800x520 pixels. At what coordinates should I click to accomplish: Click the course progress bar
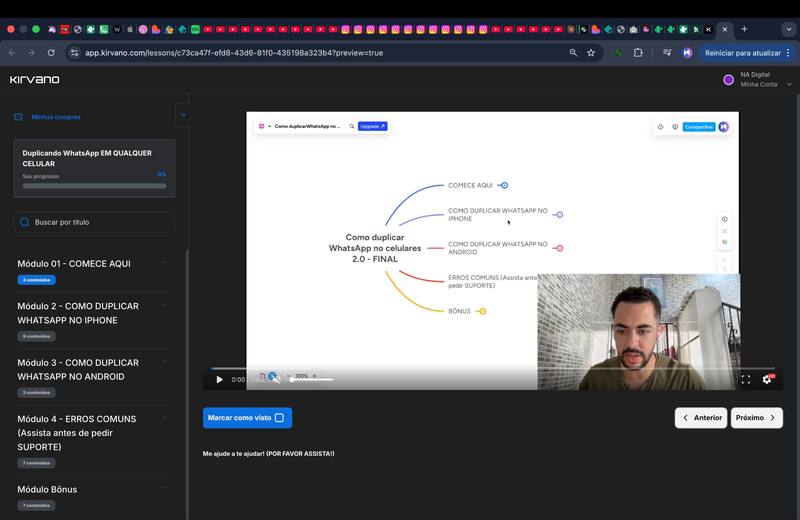(x=94, y=186)
